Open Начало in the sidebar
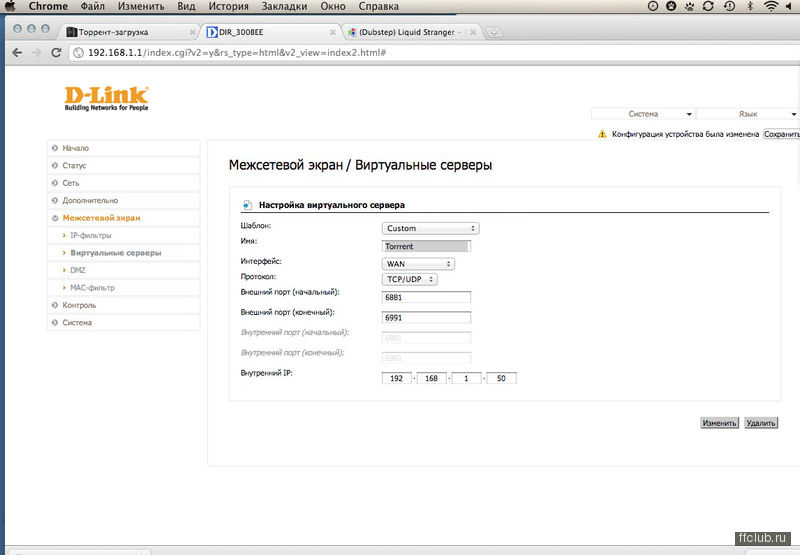 point(123,148)
